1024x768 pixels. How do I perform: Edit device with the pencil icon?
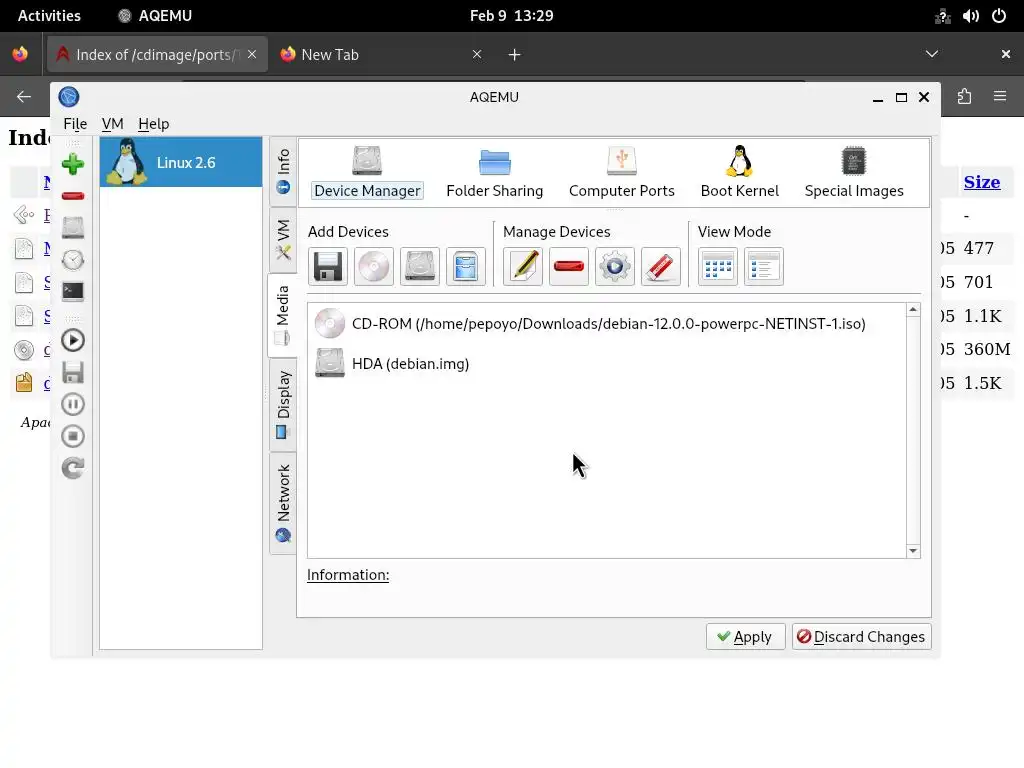[x=523, y=266]
